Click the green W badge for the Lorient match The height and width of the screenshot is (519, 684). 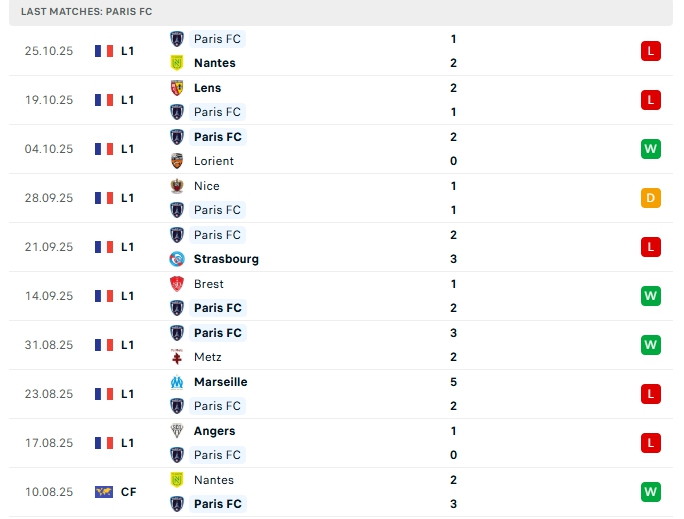pyautogui.click(x=651, y=149)
